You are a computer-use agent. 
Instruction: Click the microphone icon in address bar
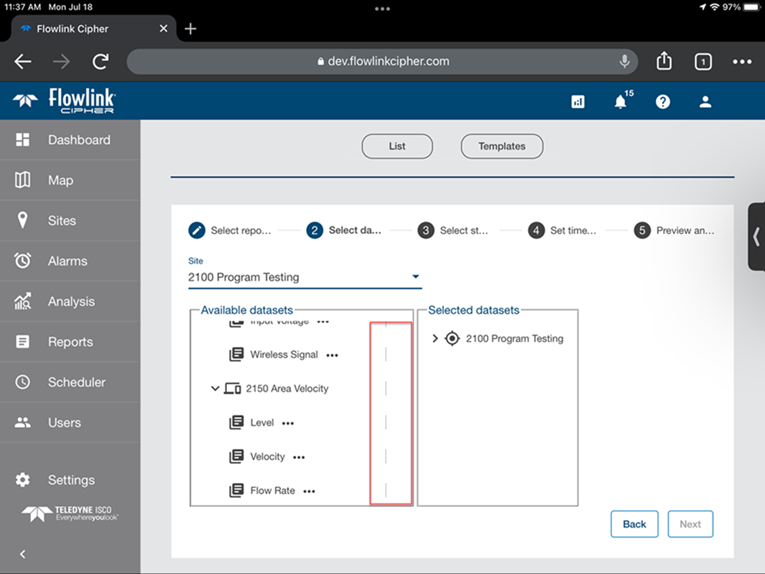625,61
